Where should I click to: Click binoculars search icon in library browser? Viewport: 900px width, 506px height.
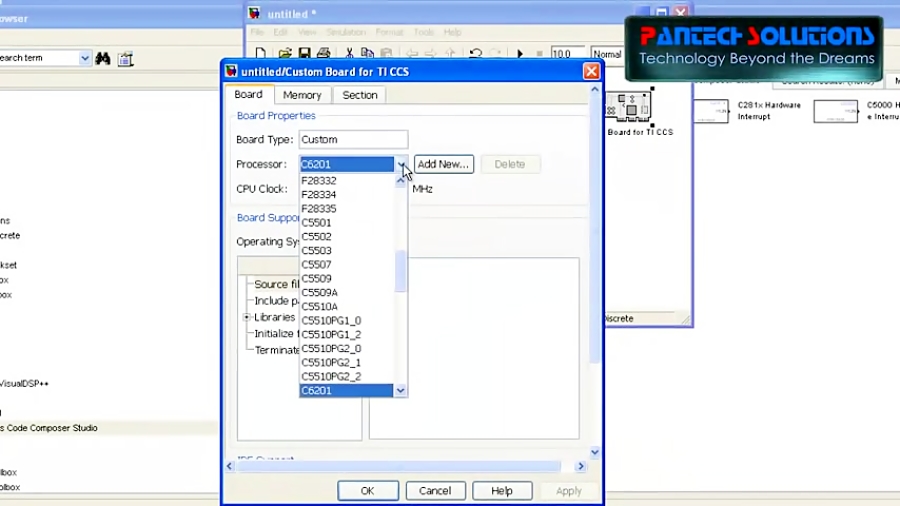[x=103, y=58]
